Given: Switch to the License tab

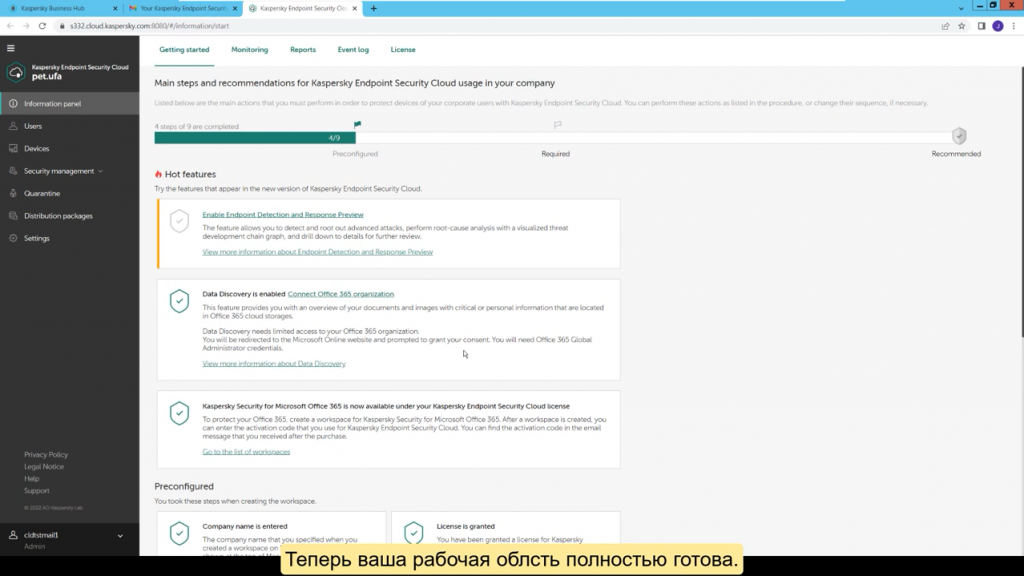Looking at the screenshot, I should pyautogui.click(x=403, y=50).
